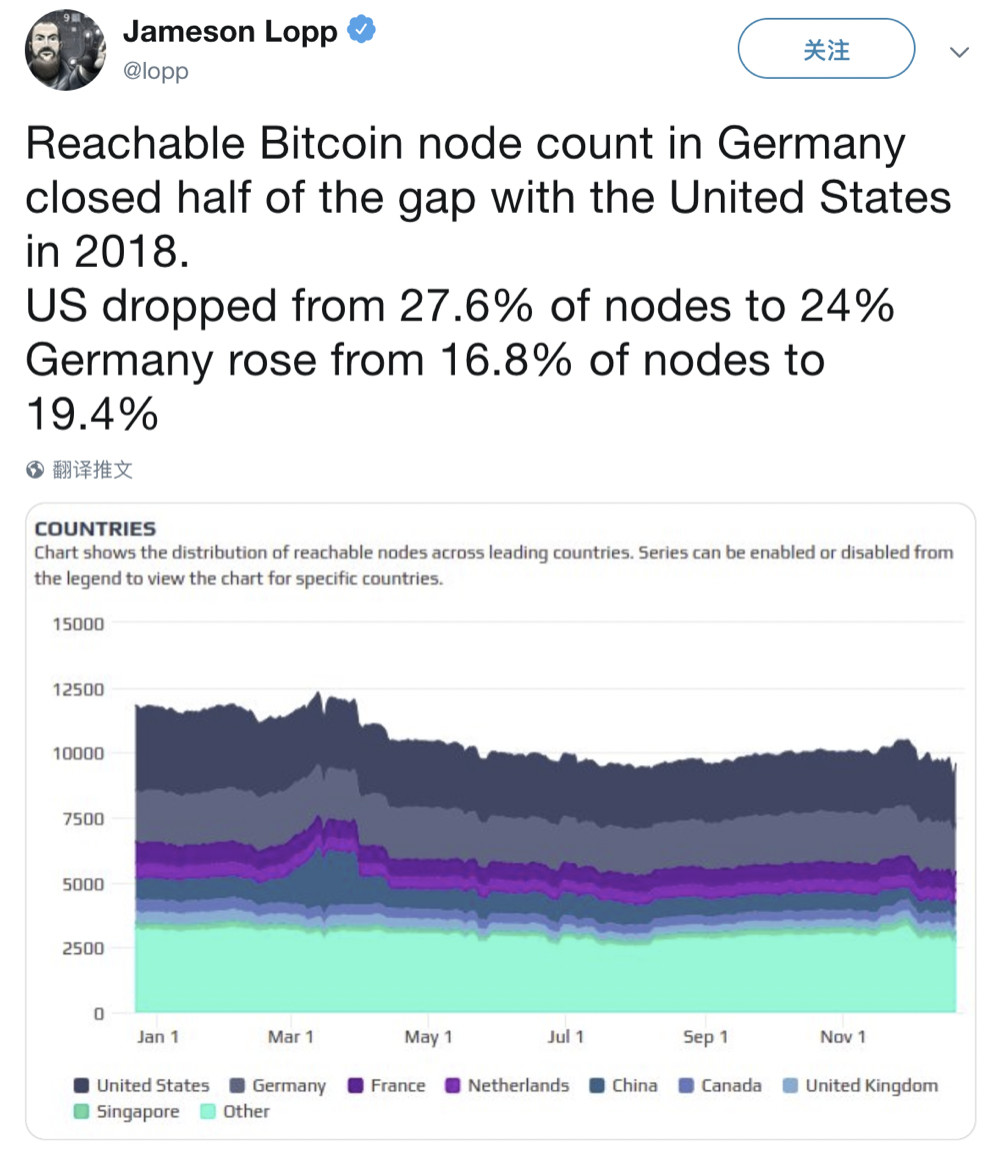The width and height of the screenshot is (1000, 1164).
Task: Hide the Canada legend series
Action: (x=720, y=1085)
